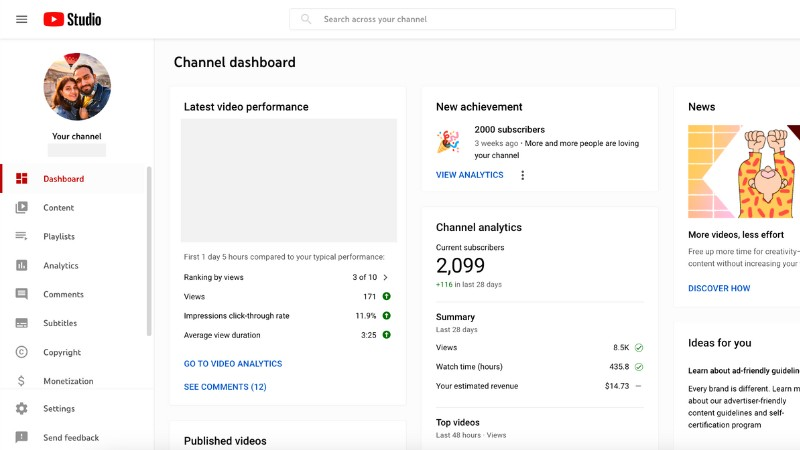Click GO TO VIDEO ANALYTICS link
Viewport: 800px width, 450px height.
coord(233,364)
